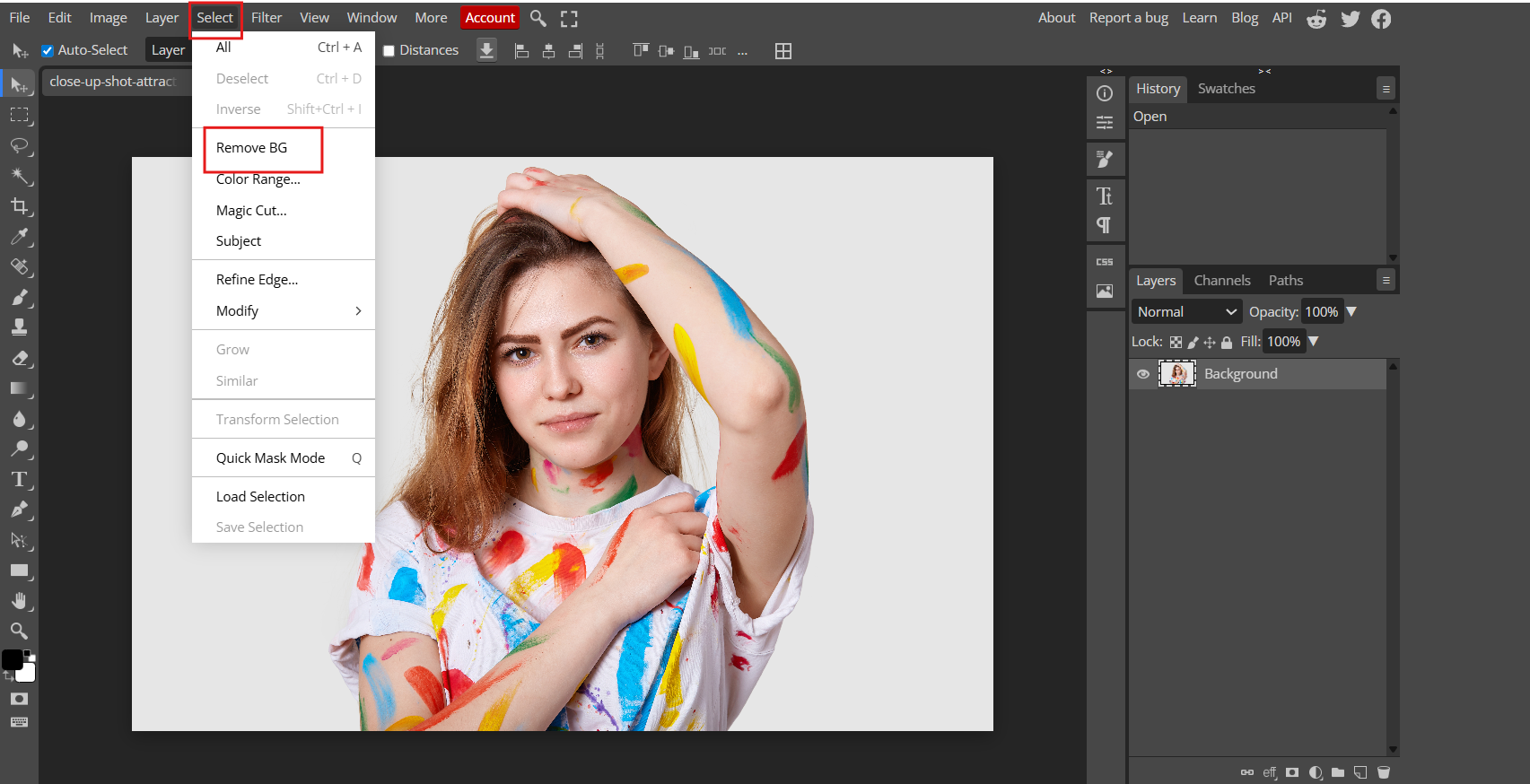The width and height of the screenshot is (1530, 784).
Task: Select the Lasso tool
Action: [x=19, y=145]
